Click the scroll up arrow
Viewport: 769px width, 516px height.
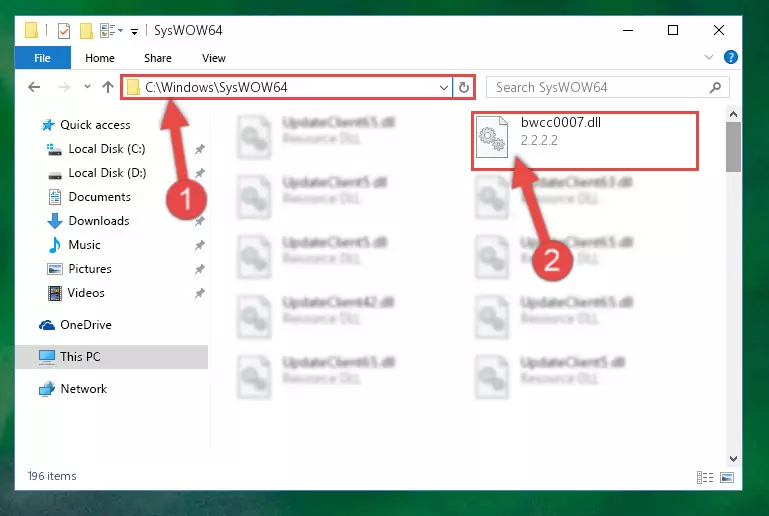(x=733, y=114)
